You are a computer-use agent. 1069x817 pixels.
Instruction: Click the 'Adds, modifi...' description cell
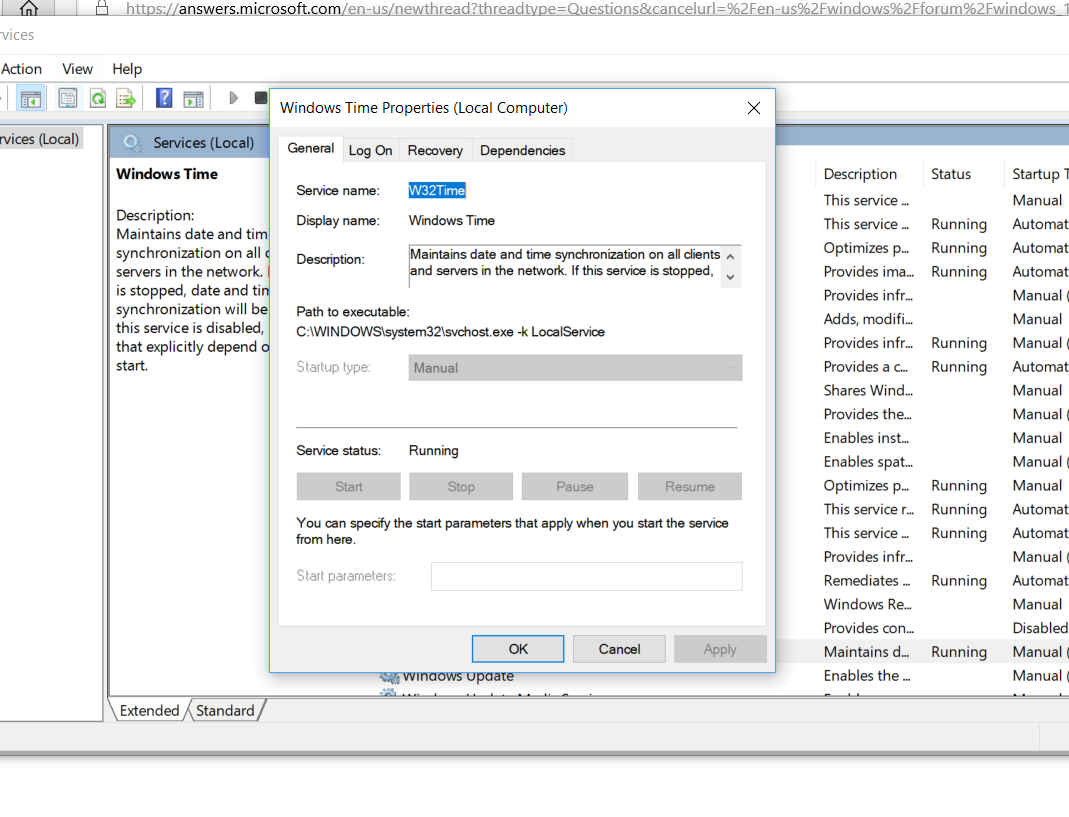click(868, 319)
